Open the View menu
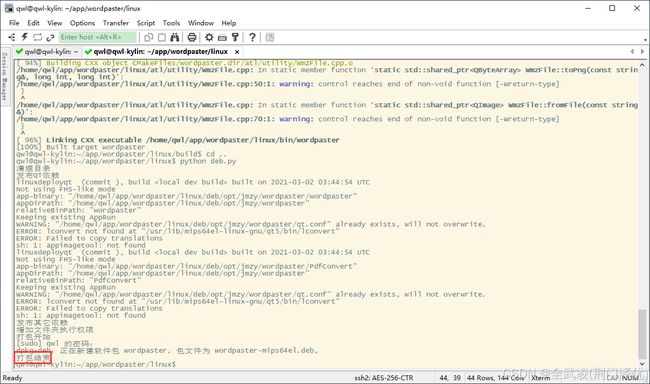650x384 pixels. [x=54, y=23]
